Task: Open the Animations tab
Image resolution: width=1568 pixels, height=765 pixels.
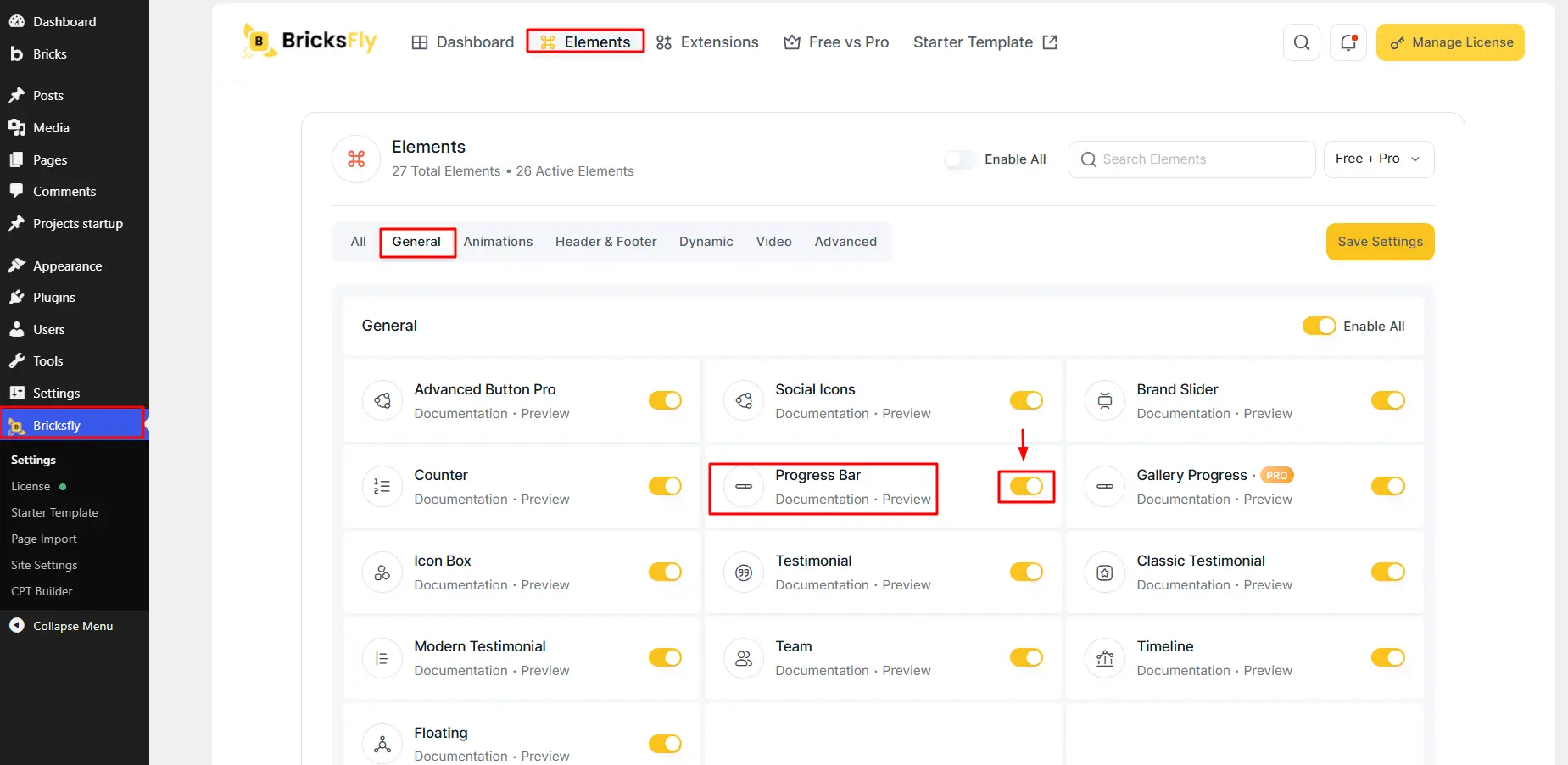Action: (499, 242)
